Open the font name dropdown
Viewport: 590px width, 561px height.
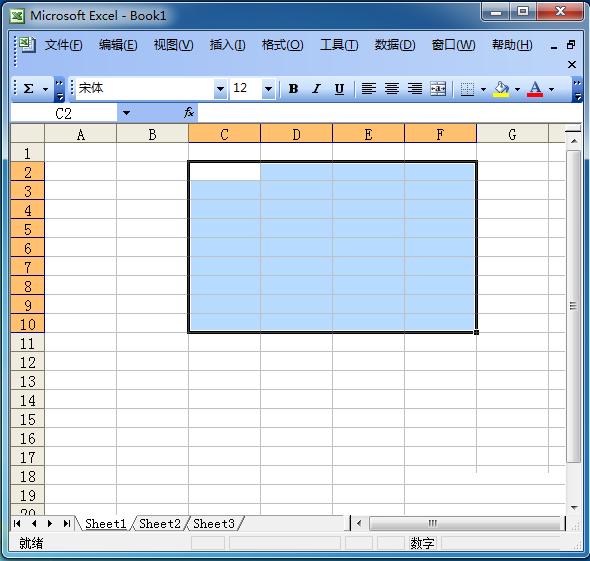[x=220, y=89]
